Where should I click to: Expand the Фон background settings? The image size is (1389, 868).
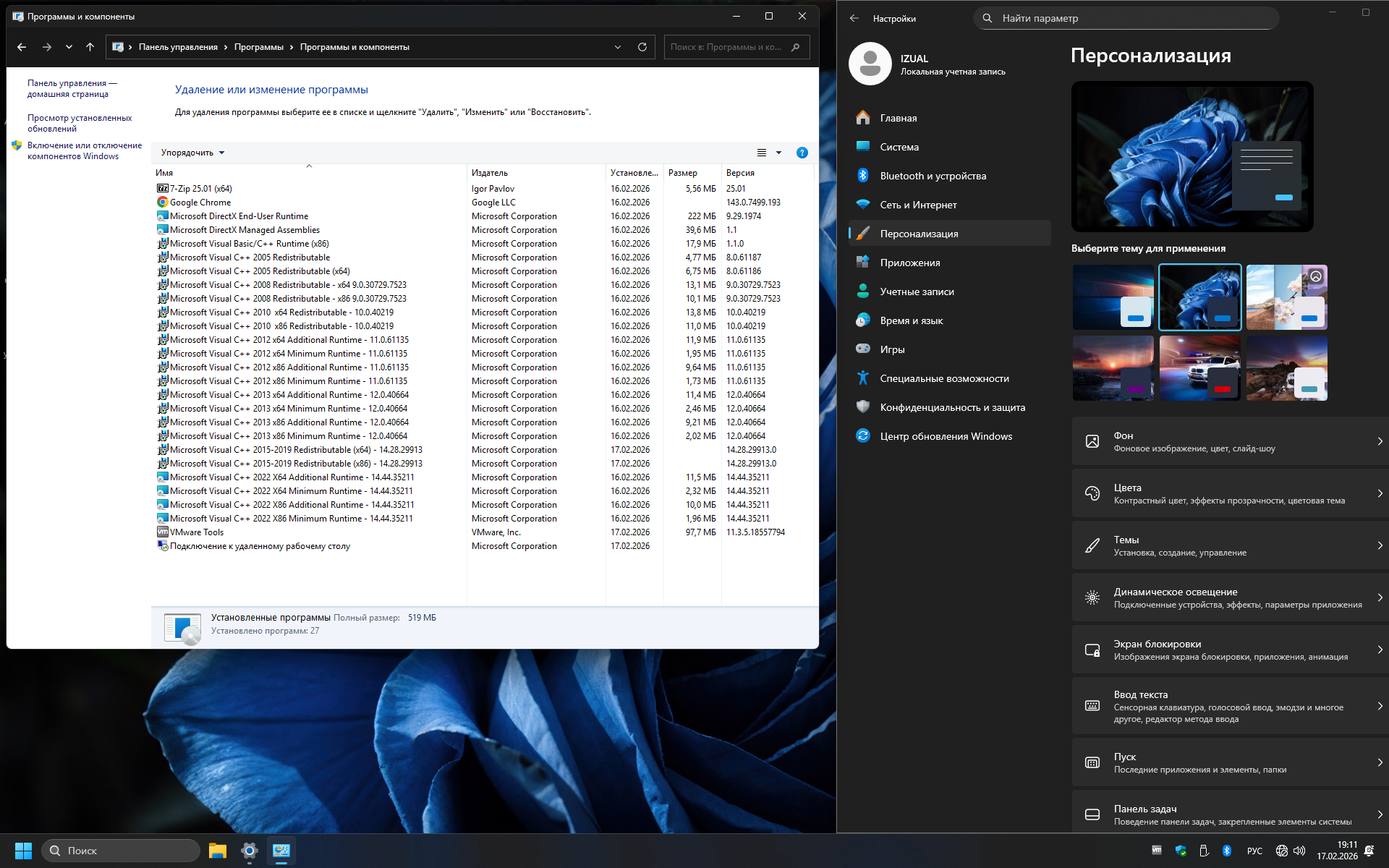[1230, 441]
